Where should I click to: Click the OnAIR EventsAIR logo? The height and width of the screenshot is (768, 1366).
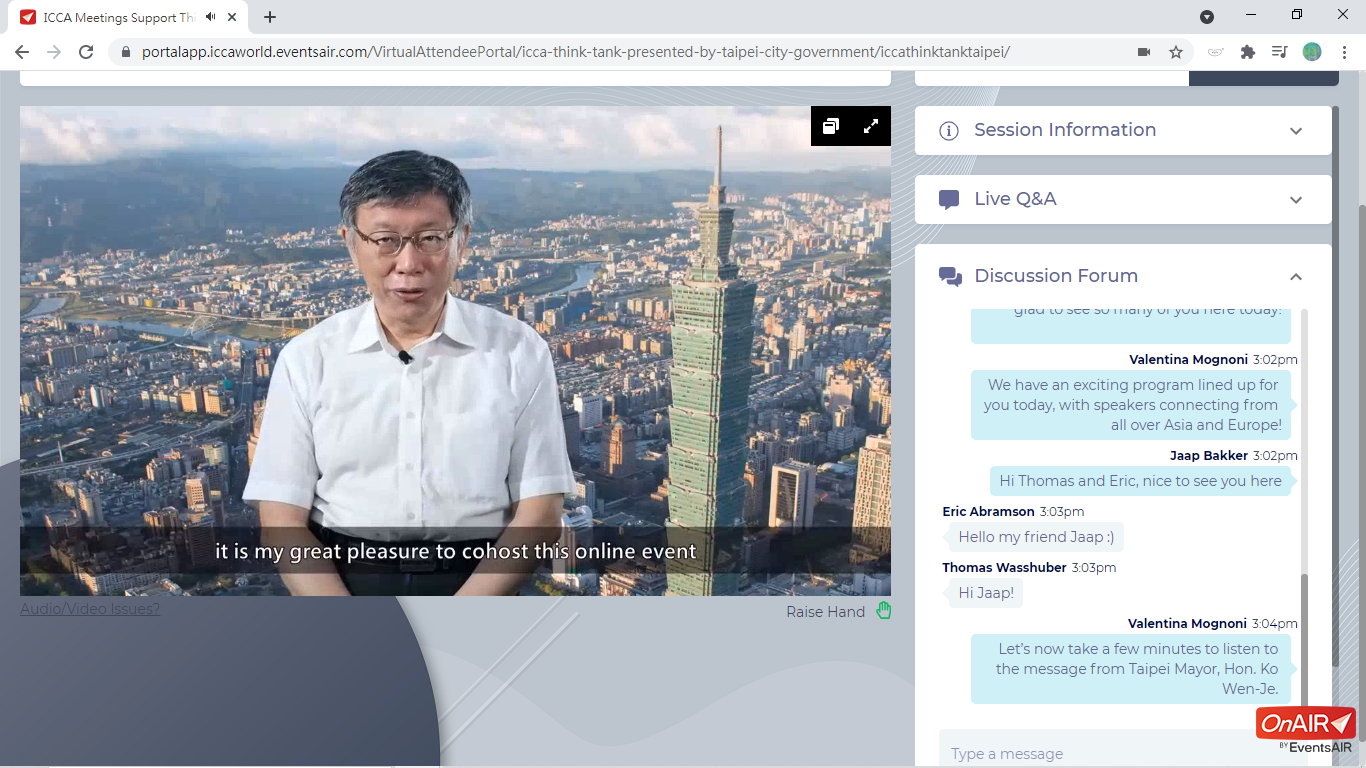tap(1305, 731)
